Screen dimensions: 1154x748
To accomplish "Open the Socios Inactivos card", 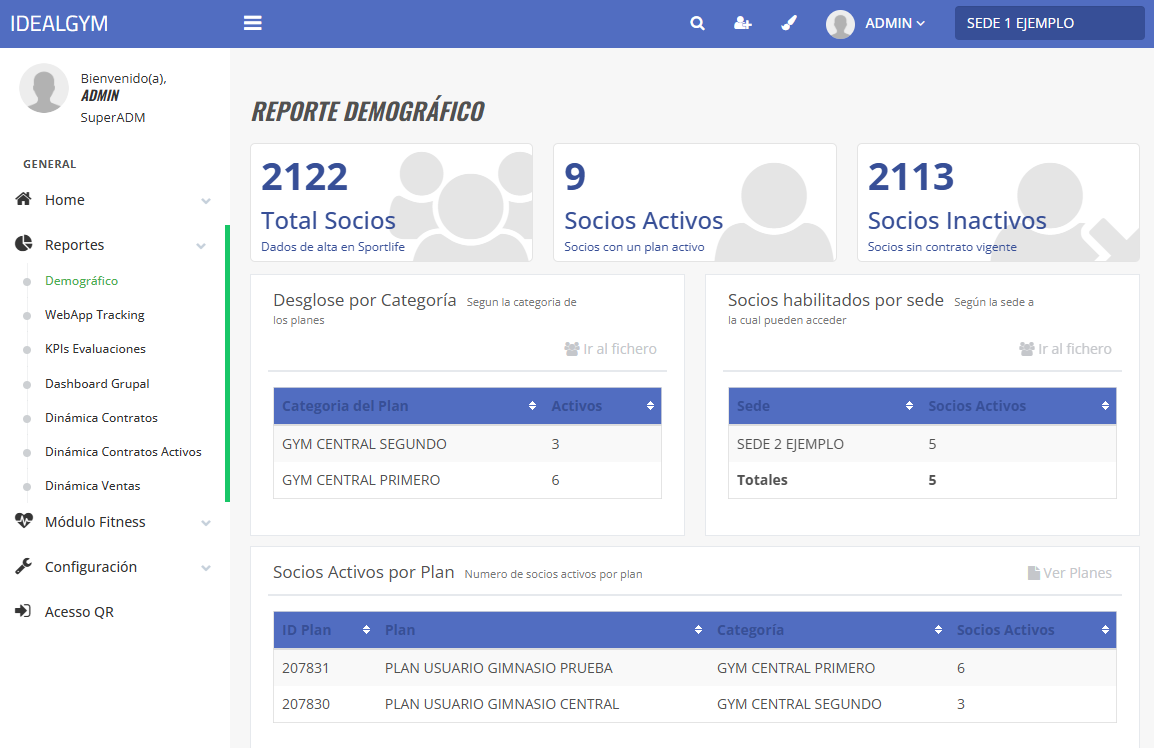I will click(x=998, y=202).
